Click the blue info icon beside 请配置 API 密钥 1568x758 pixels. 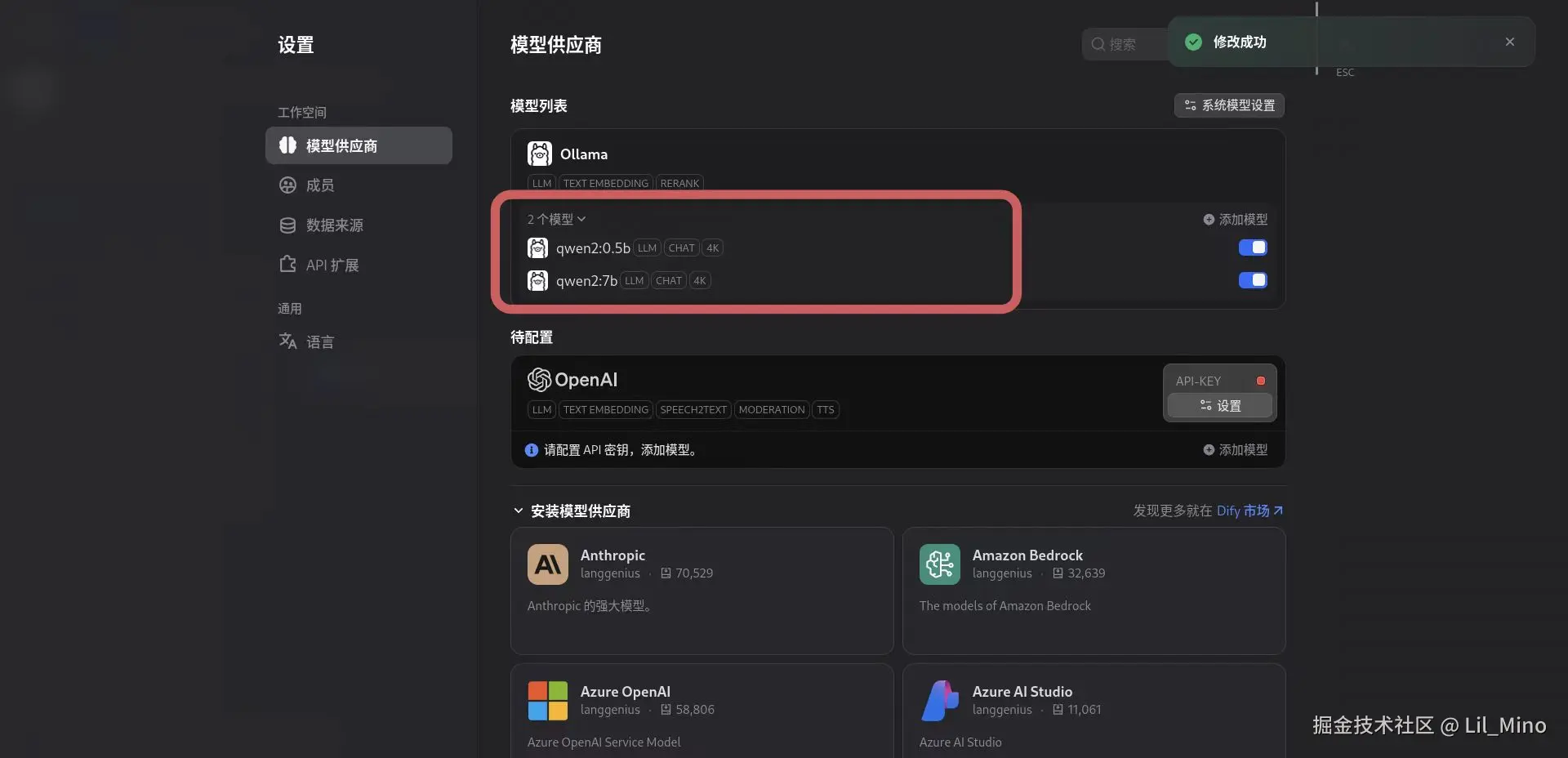(x=532, y=450)
